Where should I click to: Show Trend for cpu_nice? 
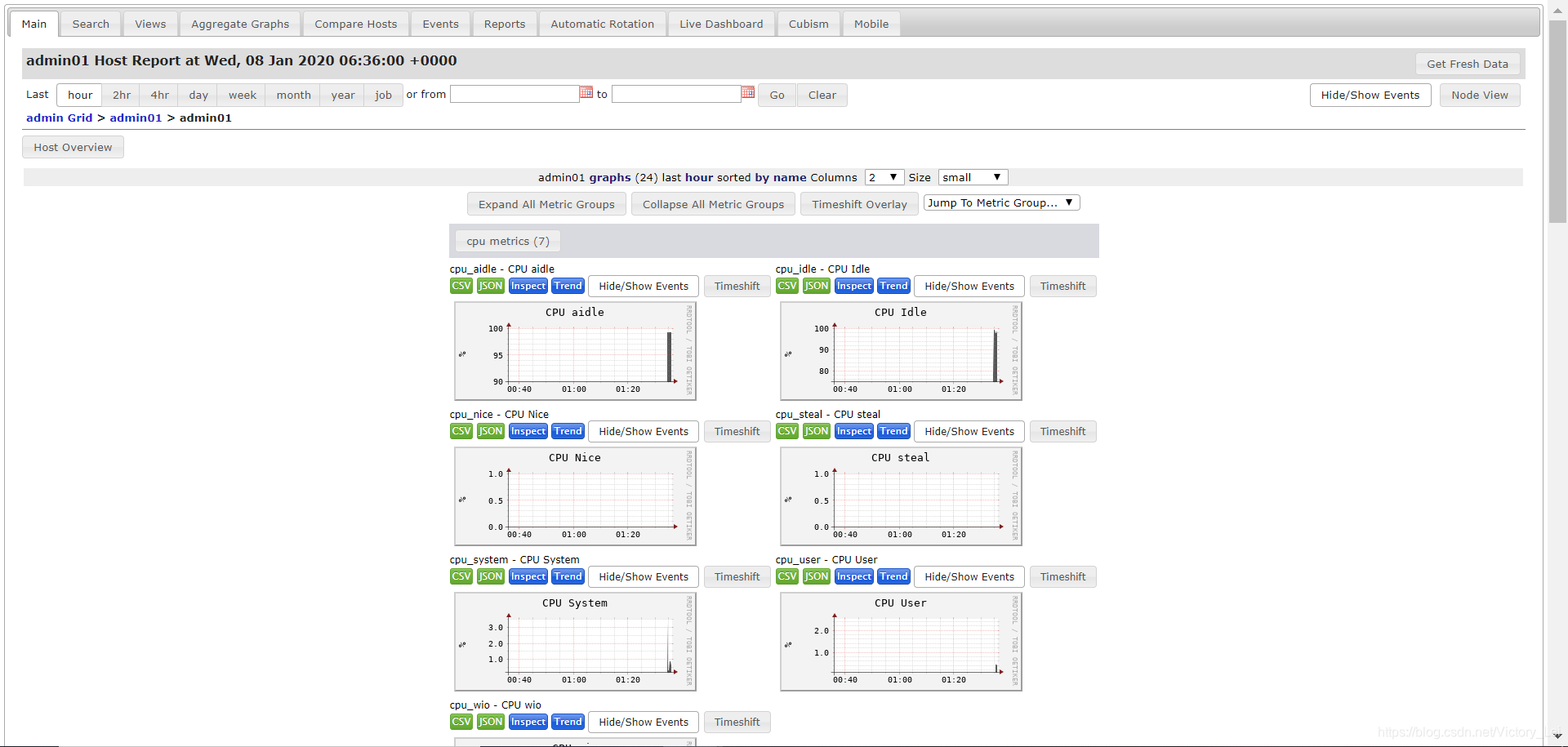pos(568,431)
